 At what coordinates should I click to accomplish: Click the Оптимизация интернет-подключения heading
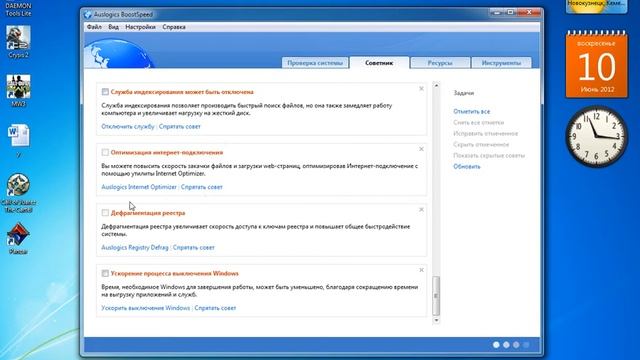click(x=167, y=152)
